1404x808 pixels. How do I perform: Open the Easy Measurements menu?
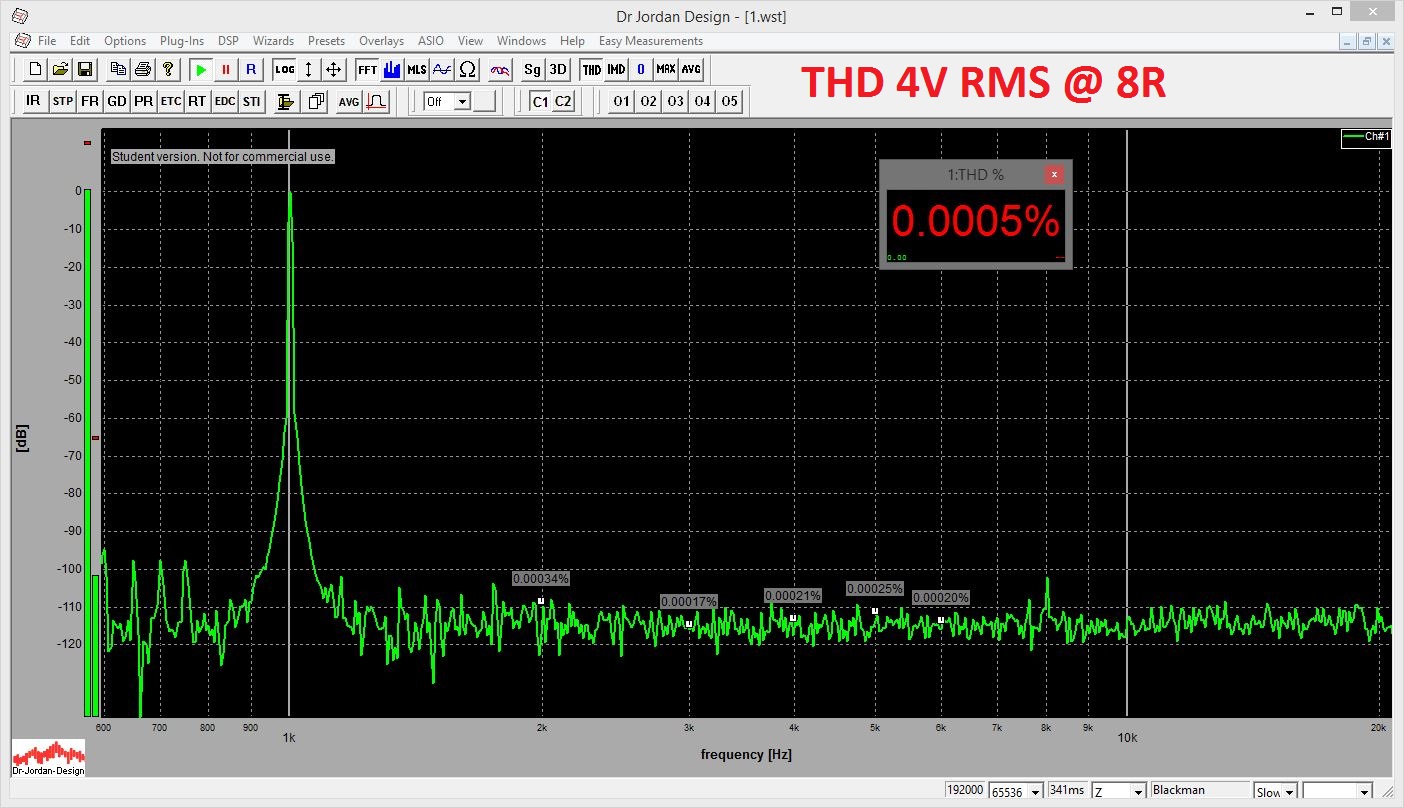(x=651, y=41)
